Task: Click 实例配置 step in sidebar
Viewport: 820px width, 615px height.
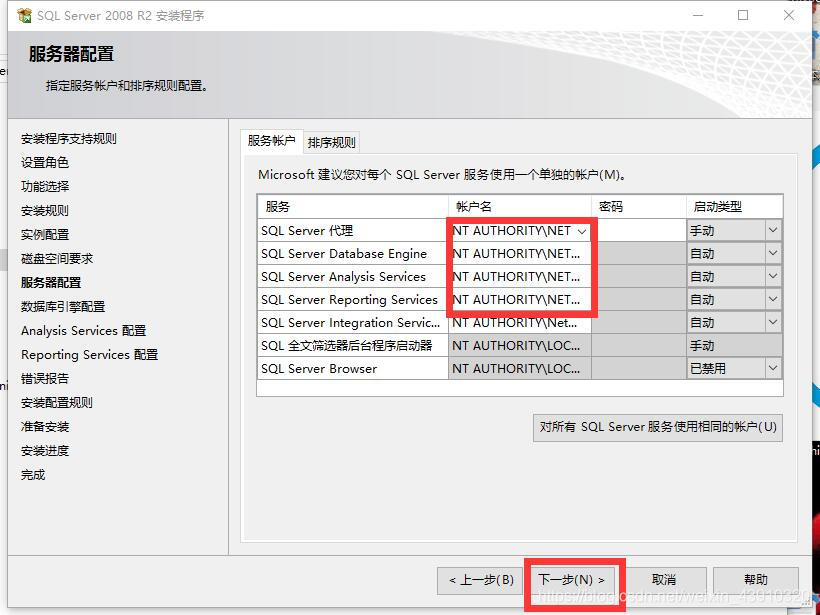Action: click(45, 235)
